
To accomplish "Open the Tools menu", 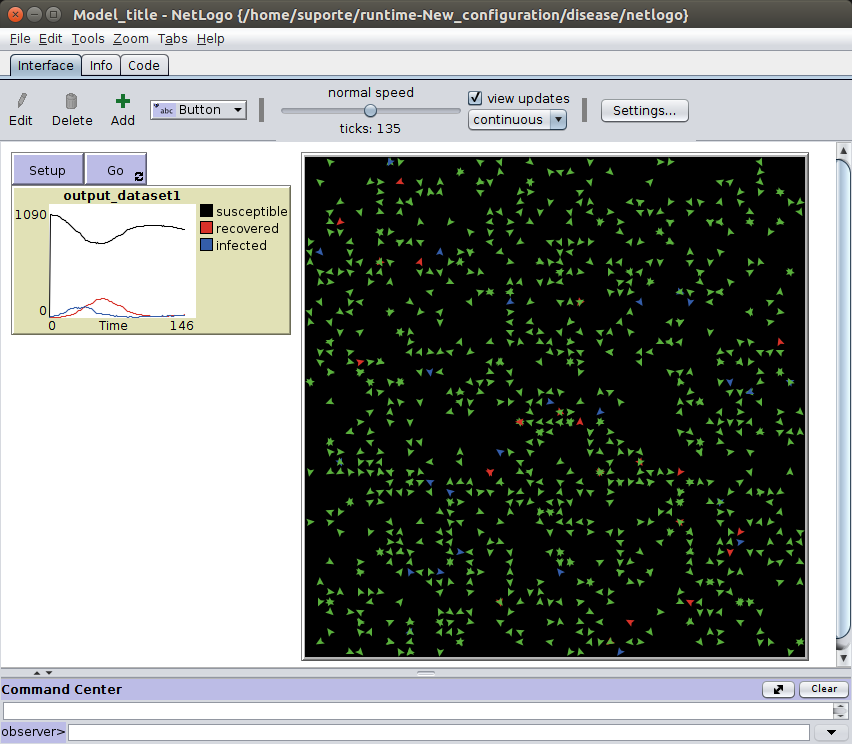I will [88, 38].
